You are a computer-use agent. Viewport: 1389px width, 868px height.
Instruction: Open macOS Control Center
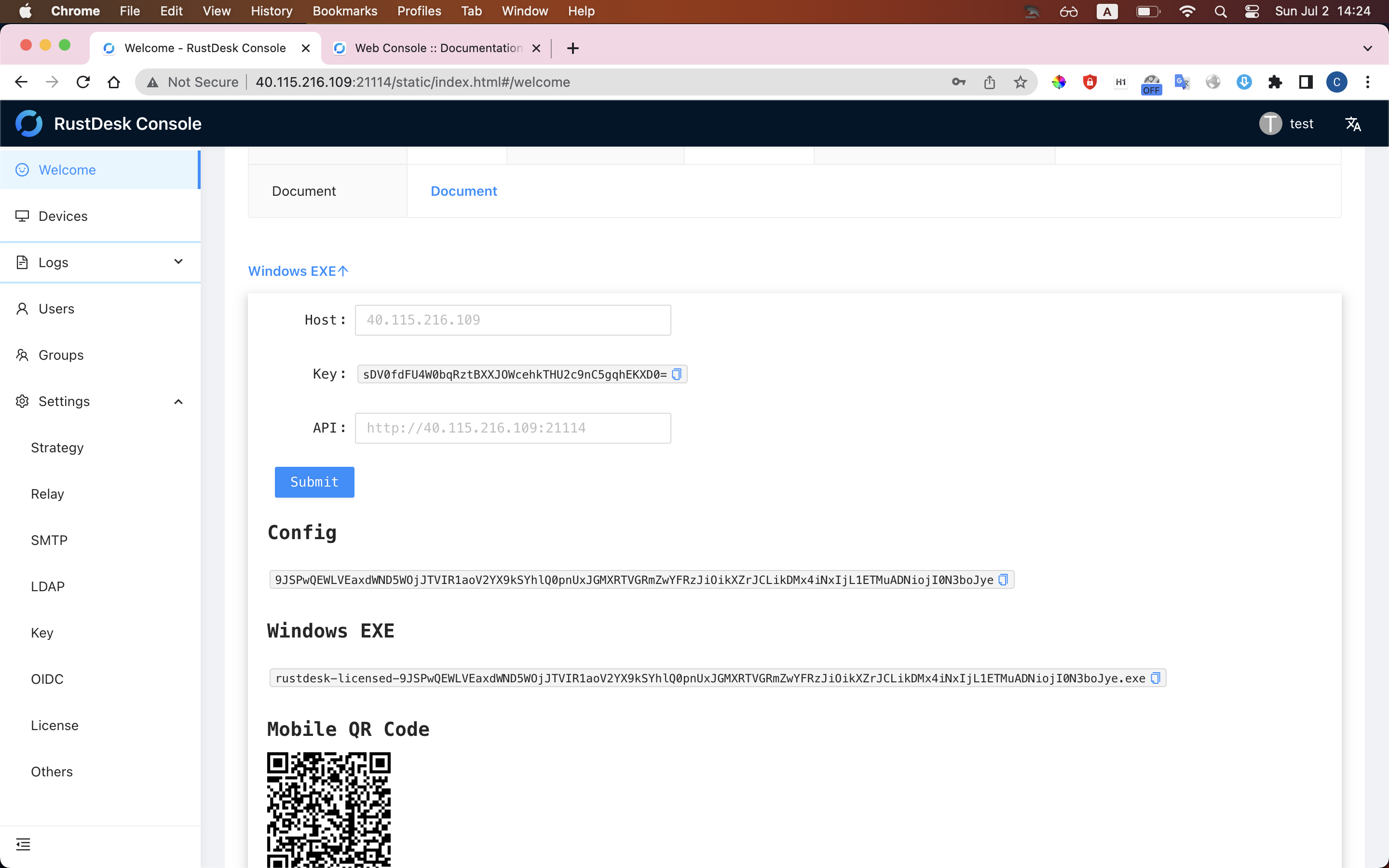click(1252, 12)
